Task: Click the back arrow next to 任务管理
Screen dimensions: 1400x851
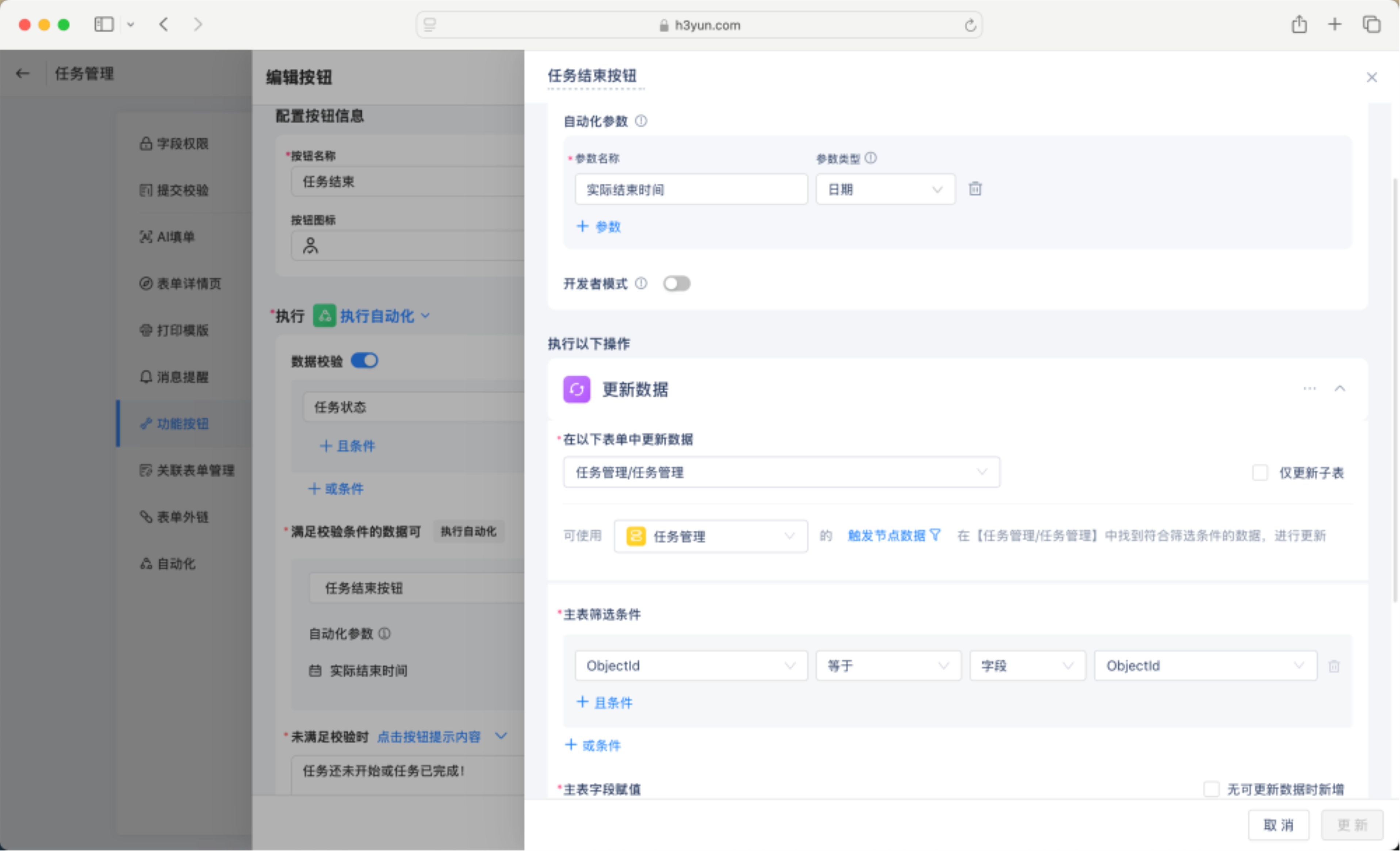Action: [23, 73]
